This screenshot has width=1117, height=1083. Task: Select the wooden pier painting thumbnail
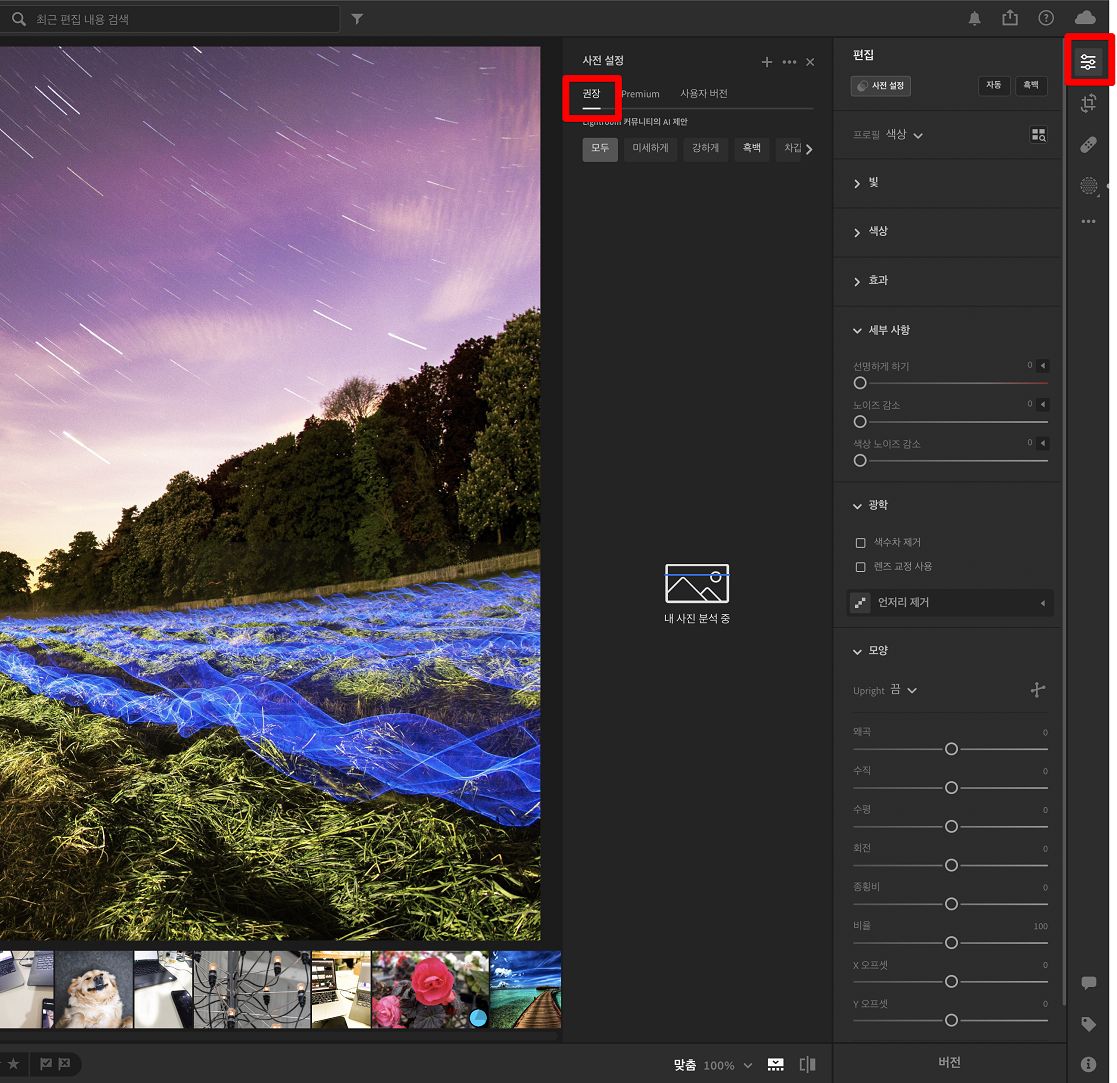tap(526, 990)
